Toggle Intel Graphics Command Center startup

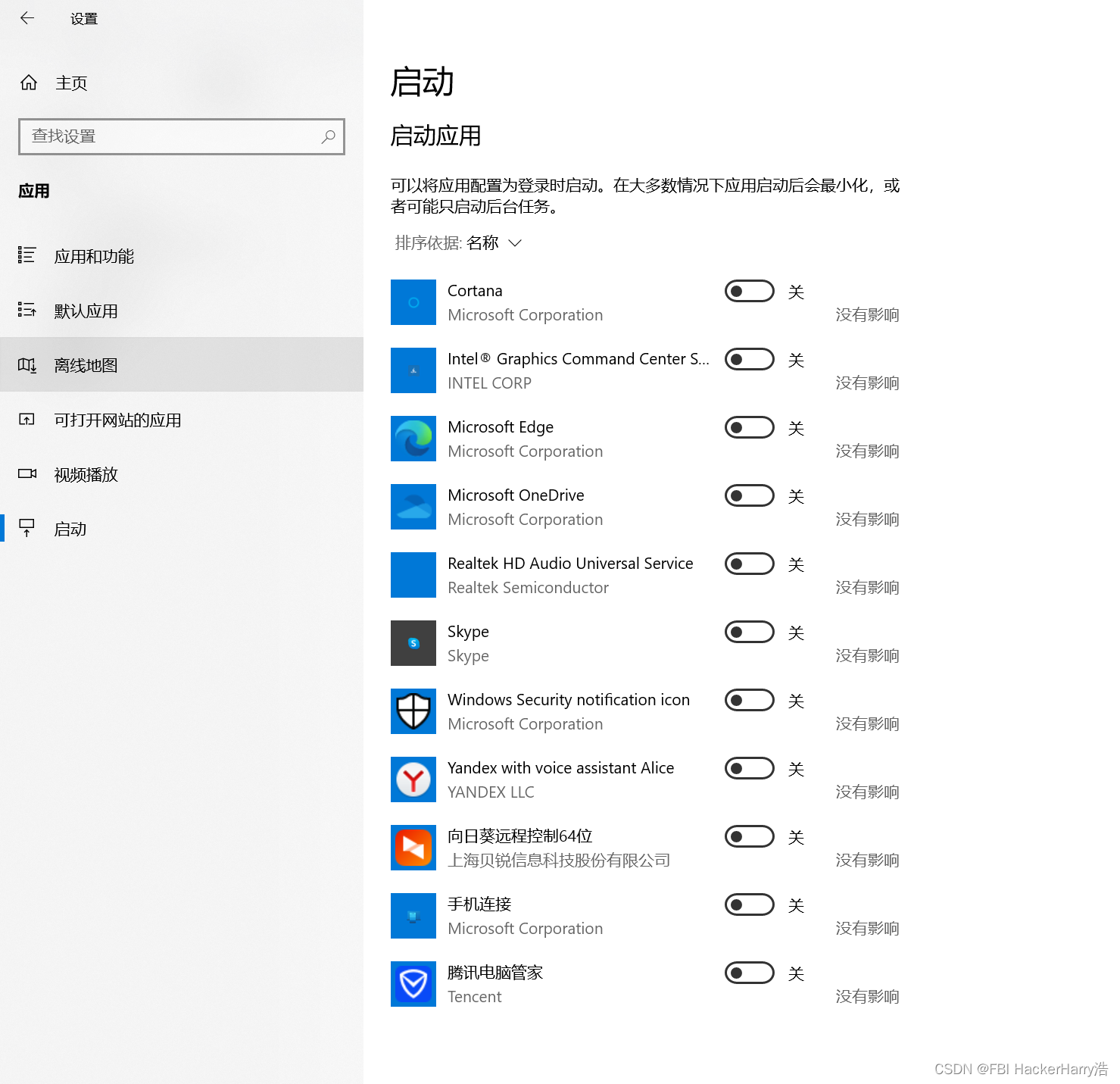point(750,359)
